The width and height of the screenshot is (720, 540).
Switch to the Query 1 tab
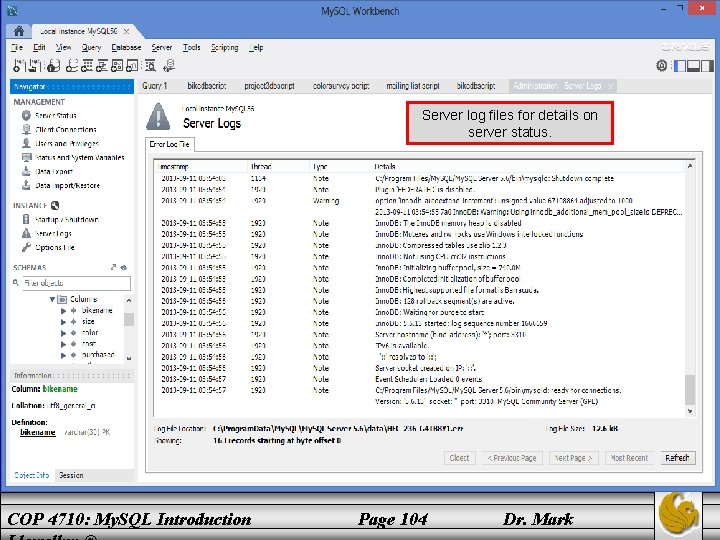155,86
